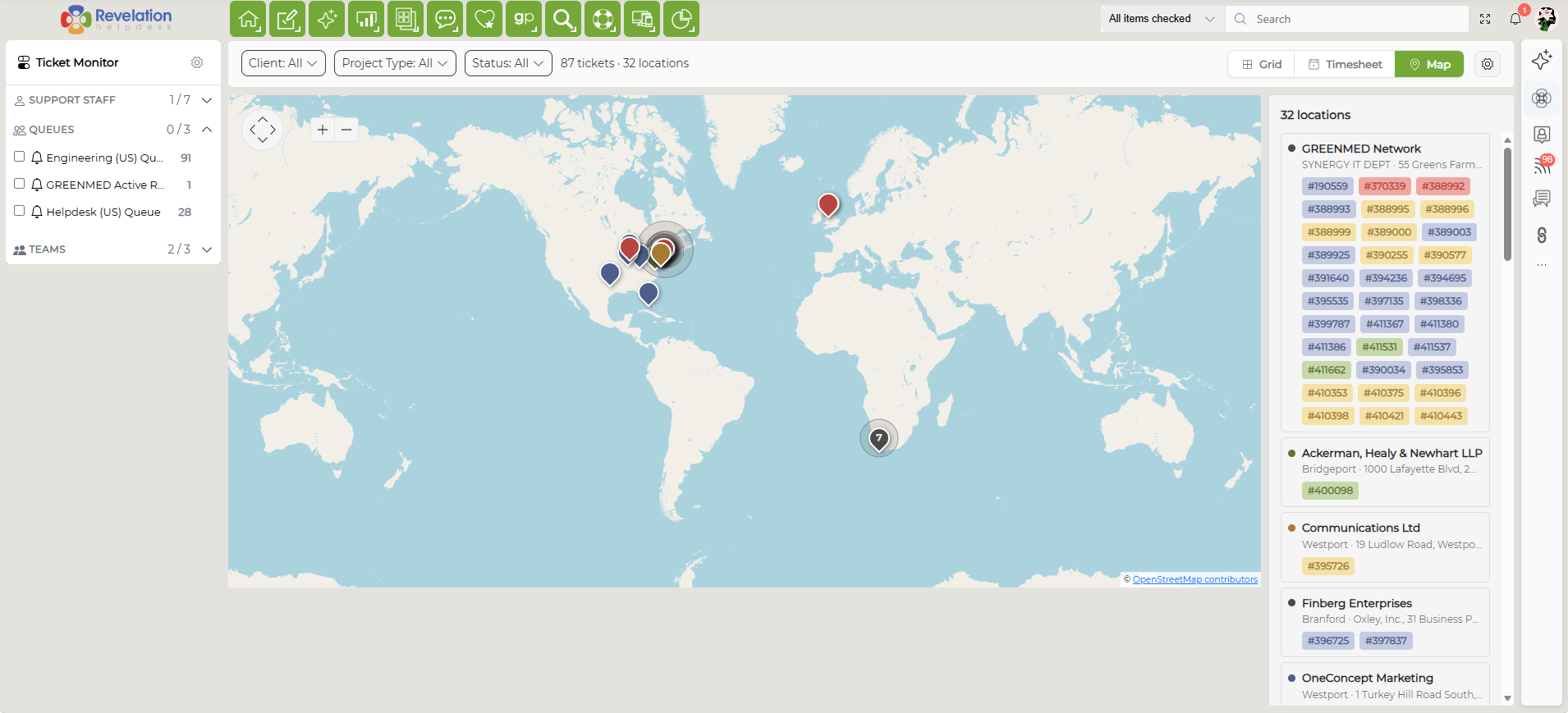
Task: Click ticket tag #370339 in red
Action: [1385, 186]
